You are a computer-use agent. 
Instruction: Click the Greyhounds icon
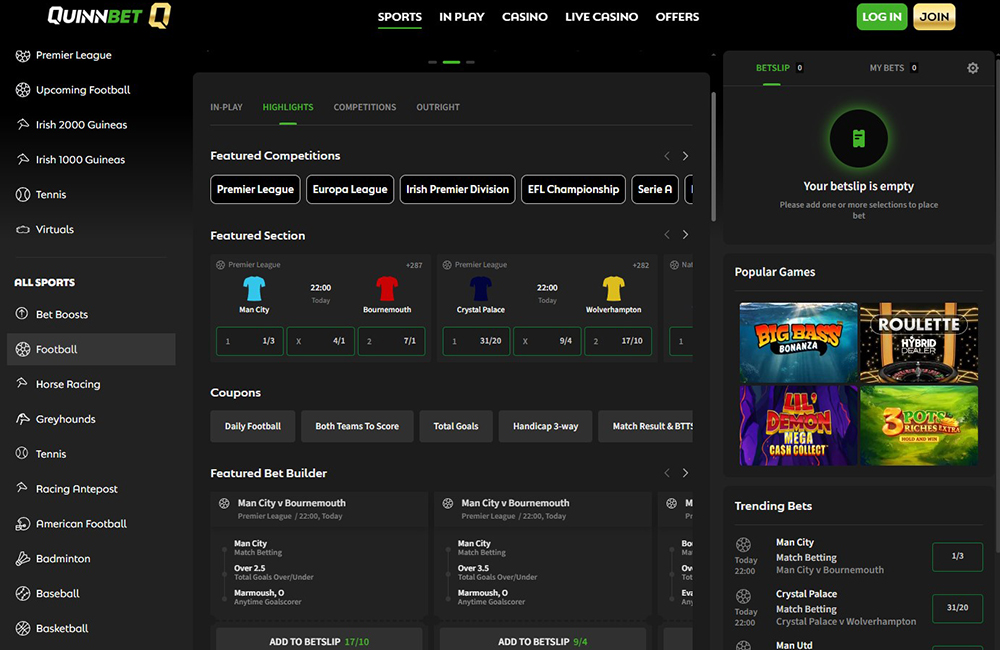23,419
